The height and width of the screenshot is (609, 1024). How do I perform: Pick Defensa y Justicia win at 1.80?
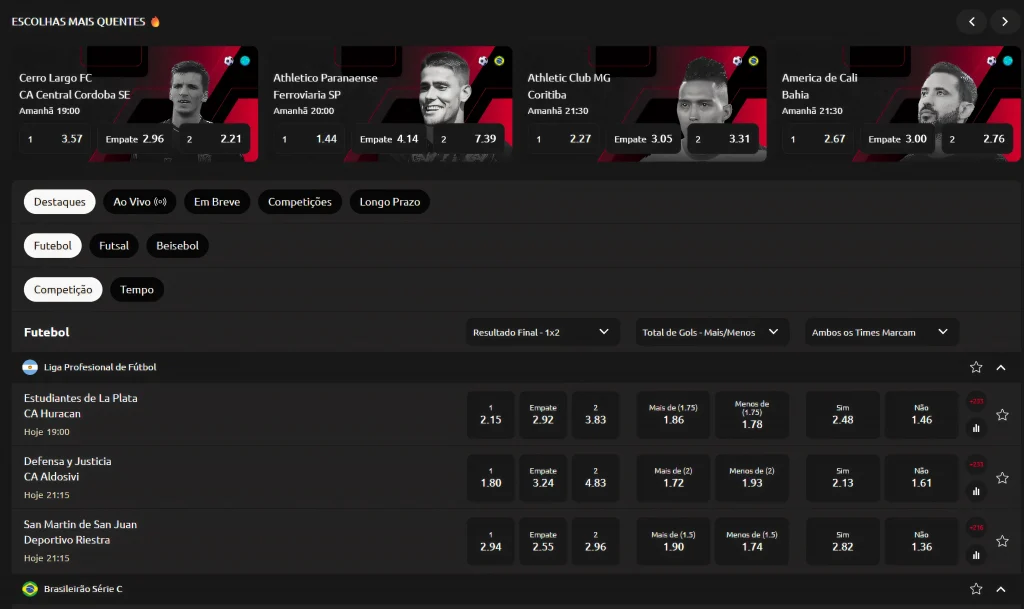(490, 478)
